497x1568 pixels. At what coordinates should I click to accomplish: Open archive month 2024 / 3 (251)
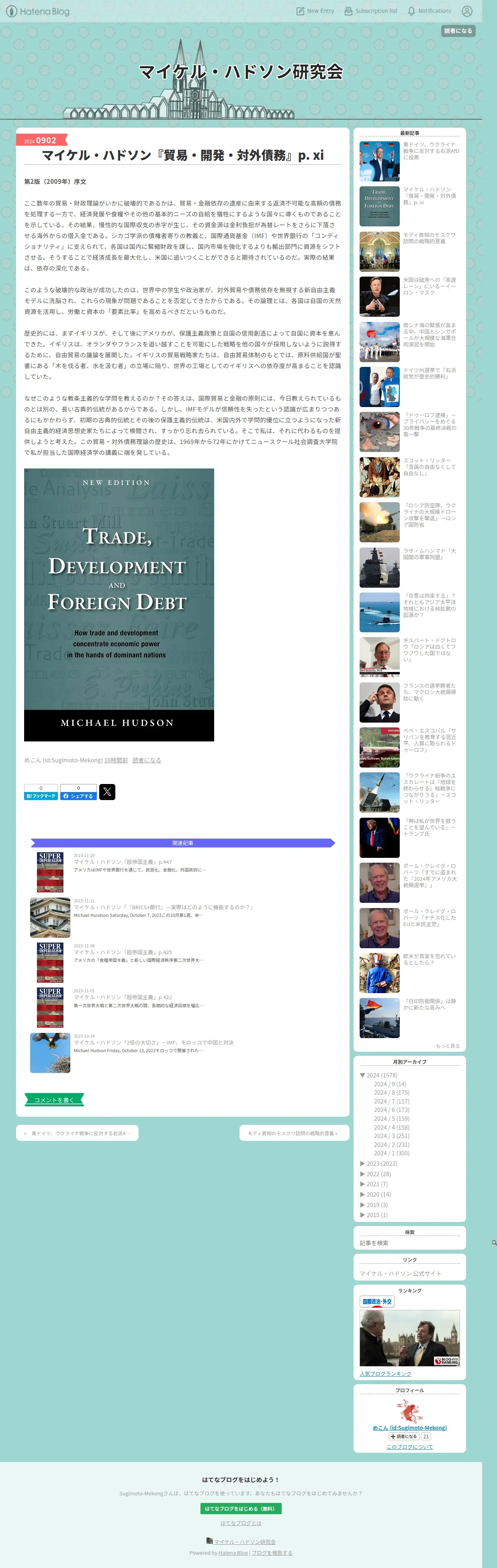392,1136
